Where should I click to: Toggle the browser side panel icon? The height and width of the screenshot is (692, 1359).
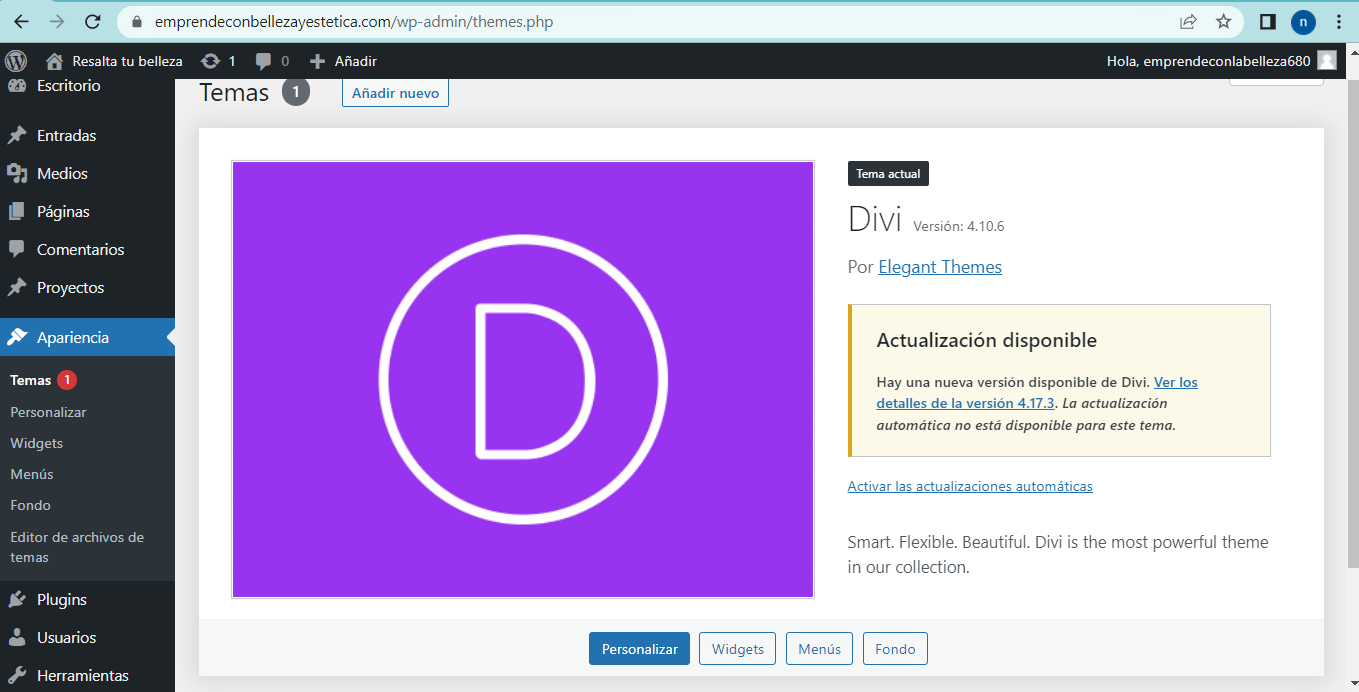pos(1268,21)
